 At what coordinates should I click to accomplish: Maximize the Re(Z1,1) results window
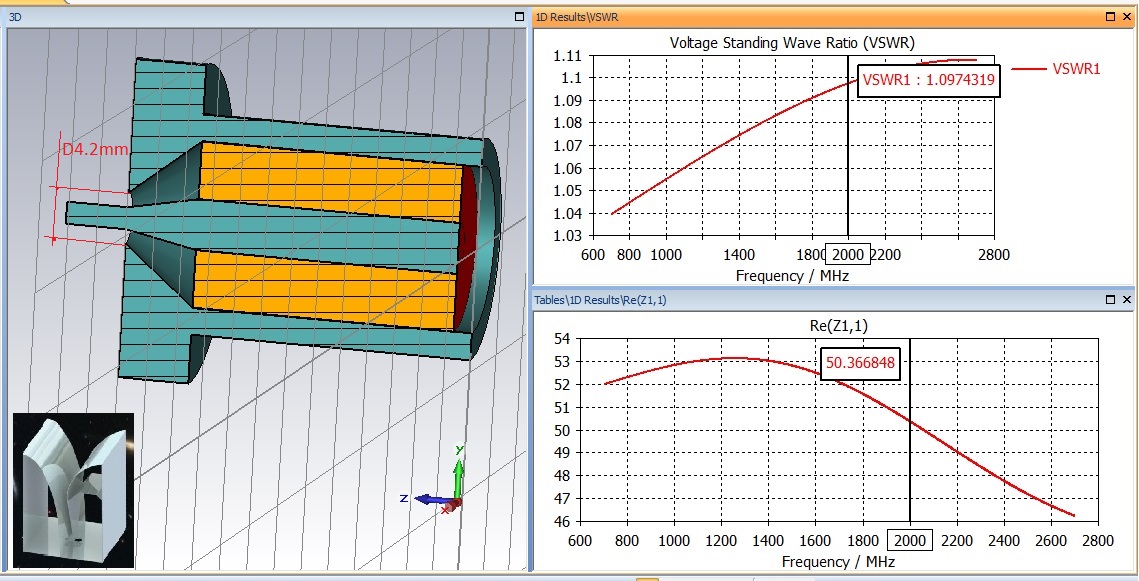click(x=1111, y=299)
